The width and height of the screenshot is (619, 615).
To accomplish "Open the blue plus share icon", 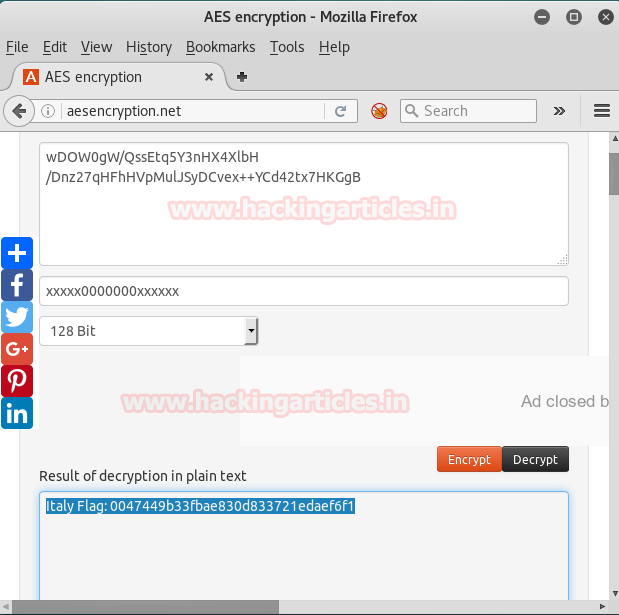I will coord(17,253).
